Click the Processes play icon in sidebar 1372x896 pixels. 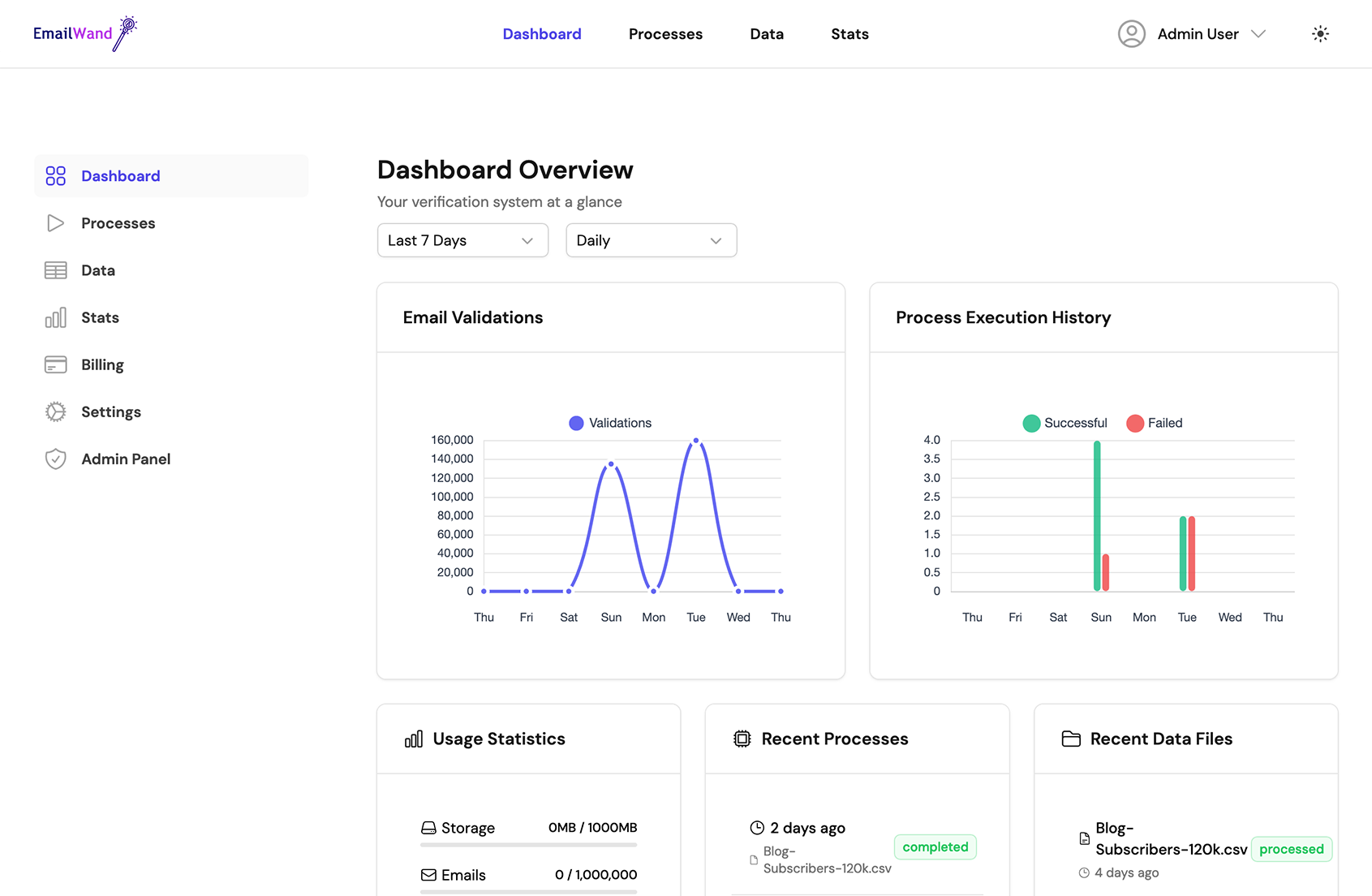point(55,223)
